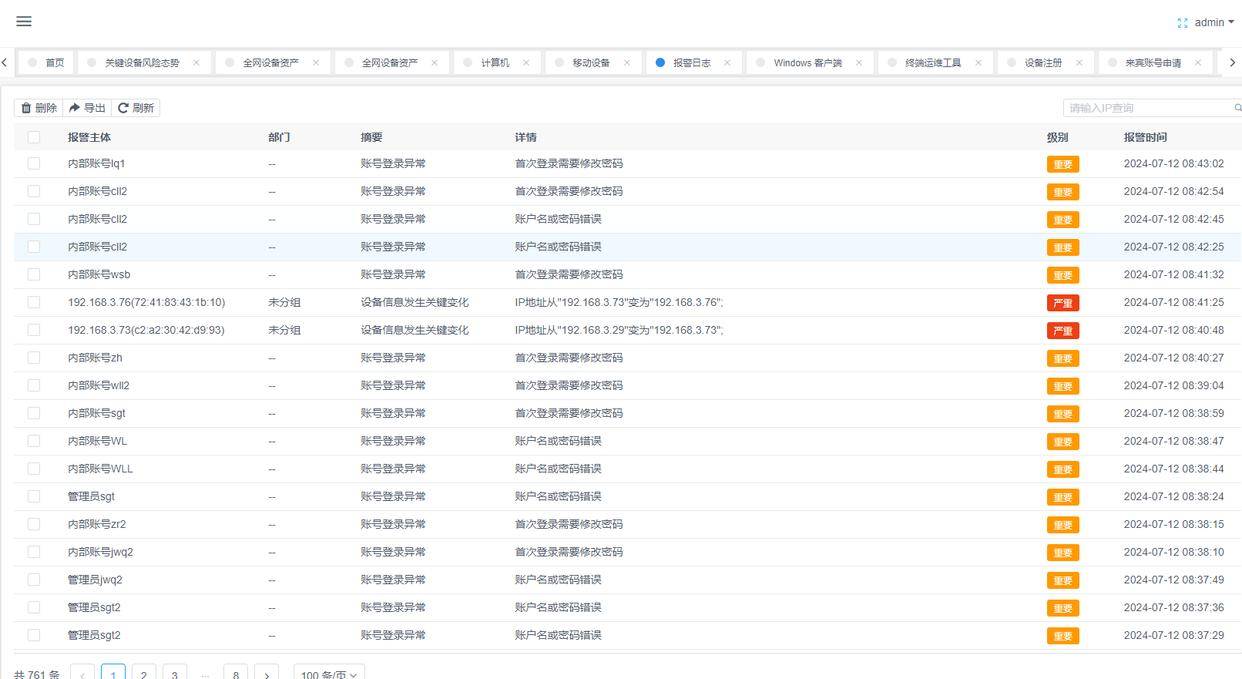The width and height of the screenshot is (1242, 679).
Task: Click the 重要 badge for 内部账号wsb row
Action: pyautogui.click(x=1063, y=275)
